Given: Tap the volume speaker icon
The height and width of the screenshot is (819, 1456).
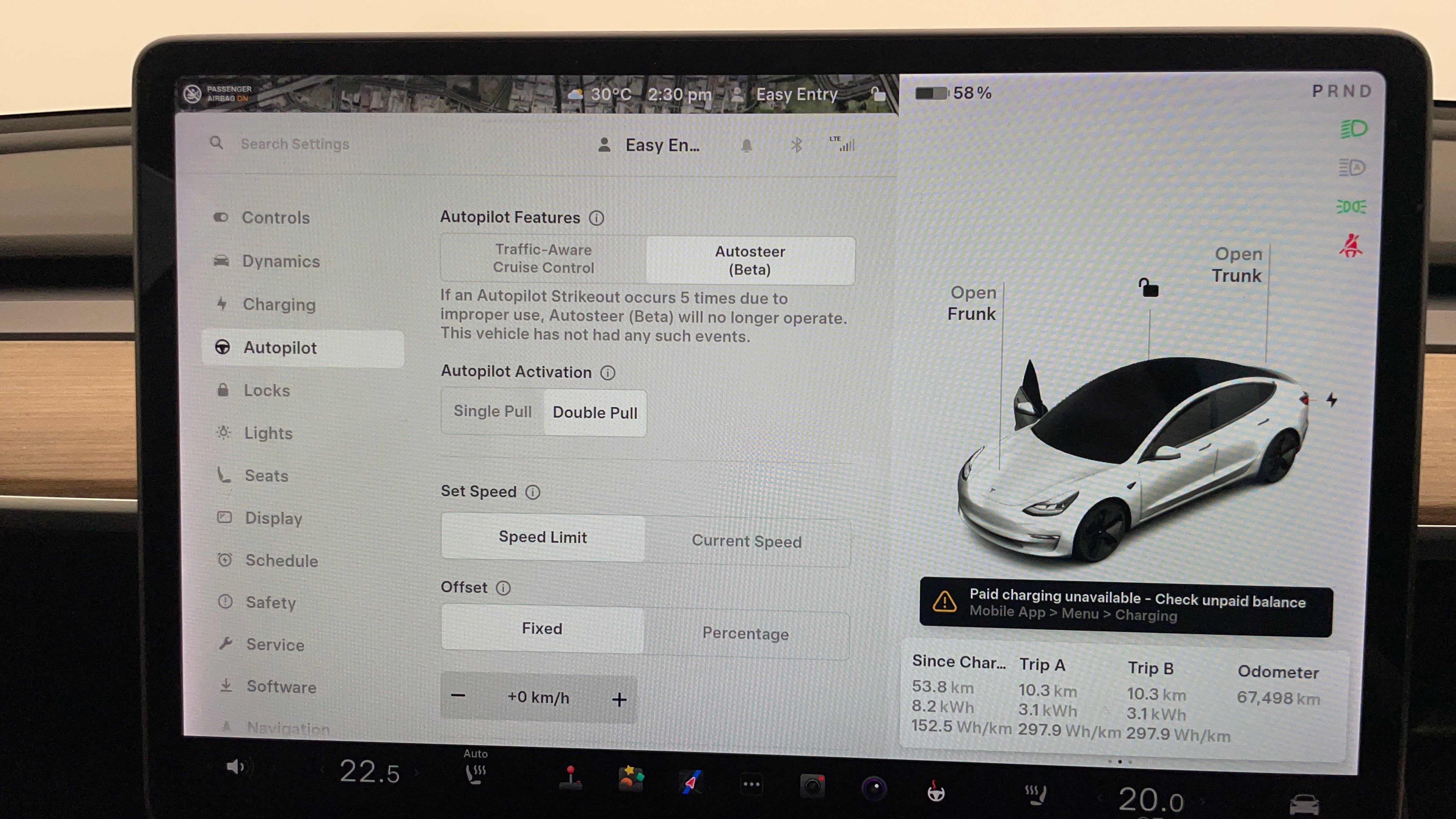Looking at the screenshot, I should point(235,767).
